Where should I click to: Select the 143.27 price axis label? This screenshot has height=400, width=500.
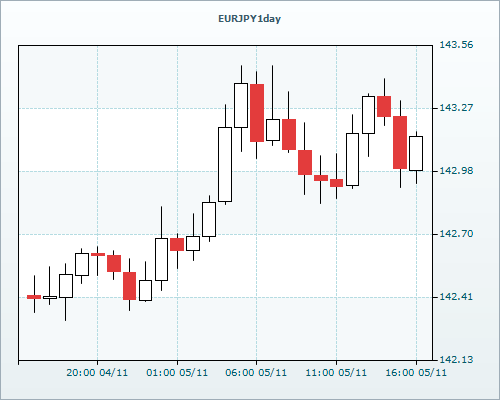pos(456,108)
